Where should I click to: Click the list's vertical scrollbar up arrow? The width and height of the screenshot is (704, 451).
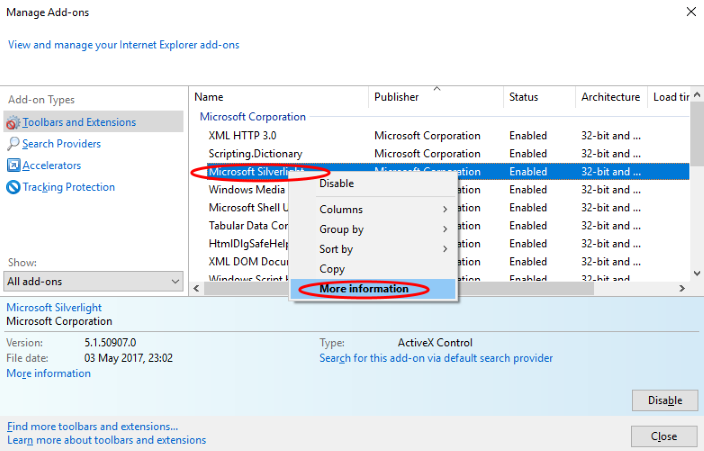click(697, 94)
